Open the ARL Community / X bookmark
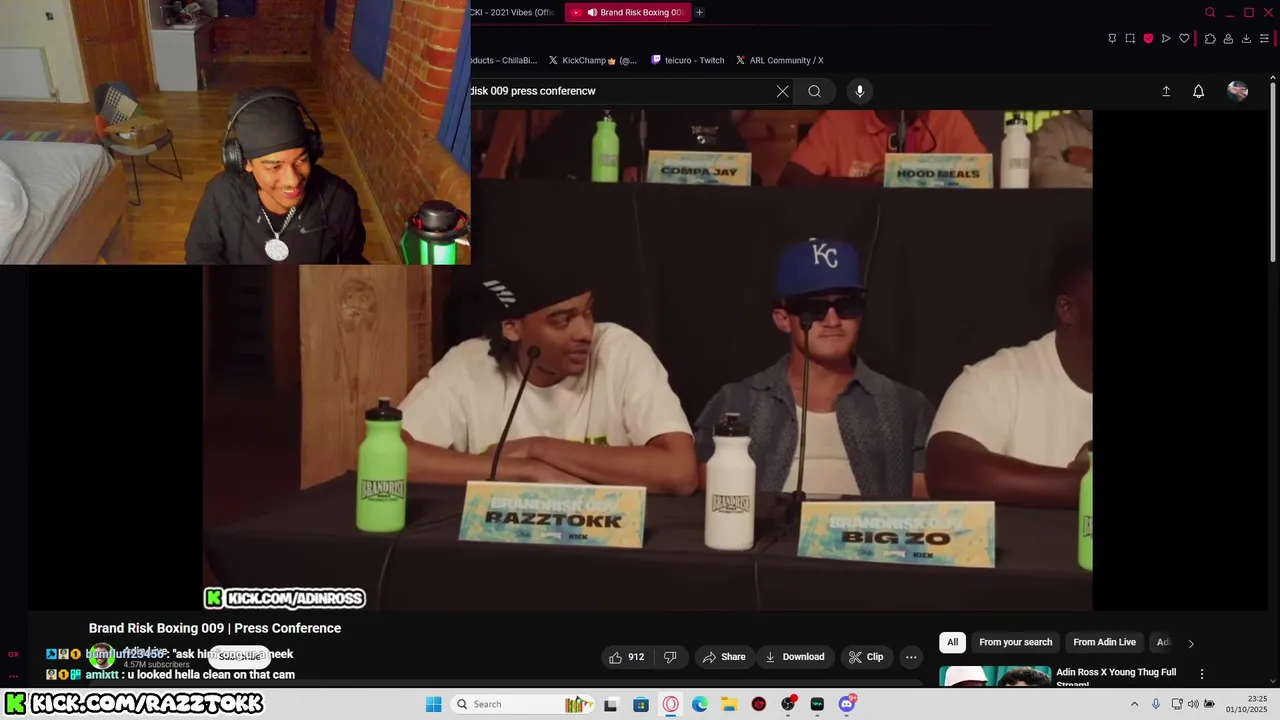Viewport: 1280px width, 720px height. click(x=780, y=60)
